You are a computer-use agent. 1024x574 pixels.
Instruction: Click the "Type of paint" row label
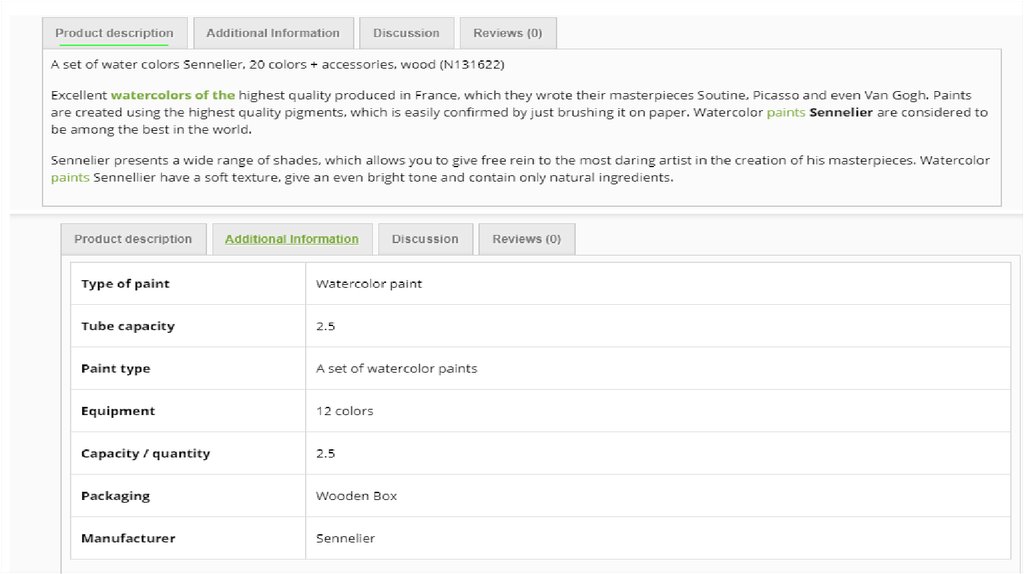(125, 284)
